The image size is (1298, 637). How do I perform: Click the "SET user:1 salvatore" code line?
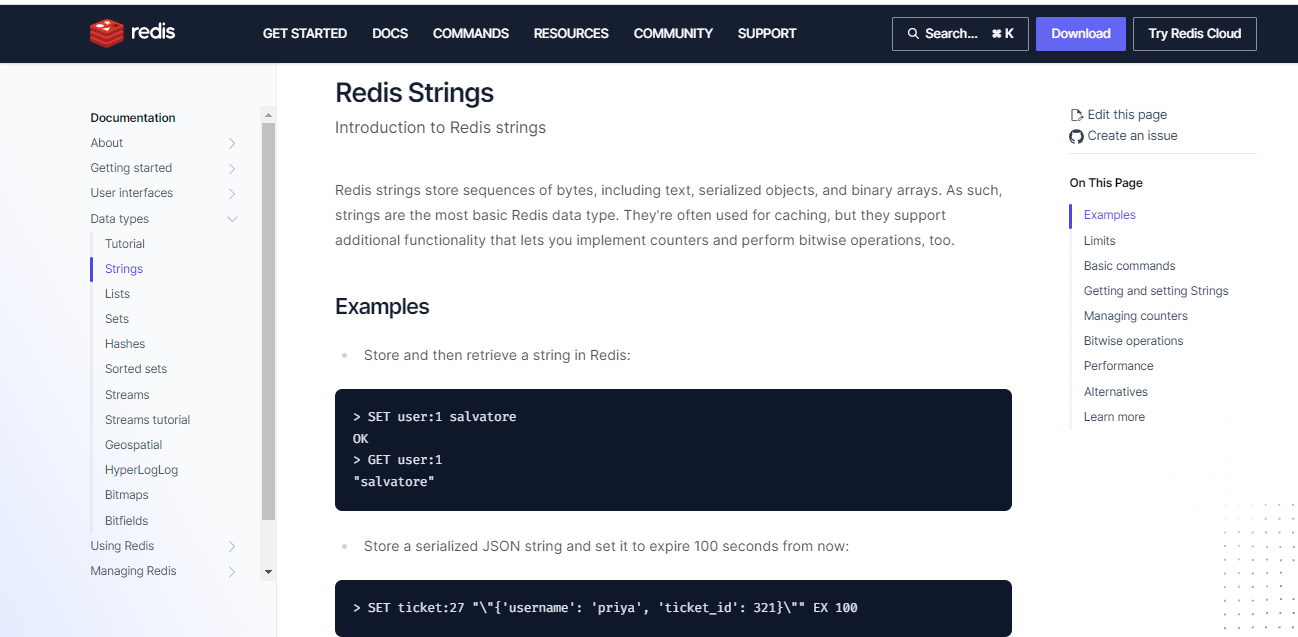click(435, 417)
